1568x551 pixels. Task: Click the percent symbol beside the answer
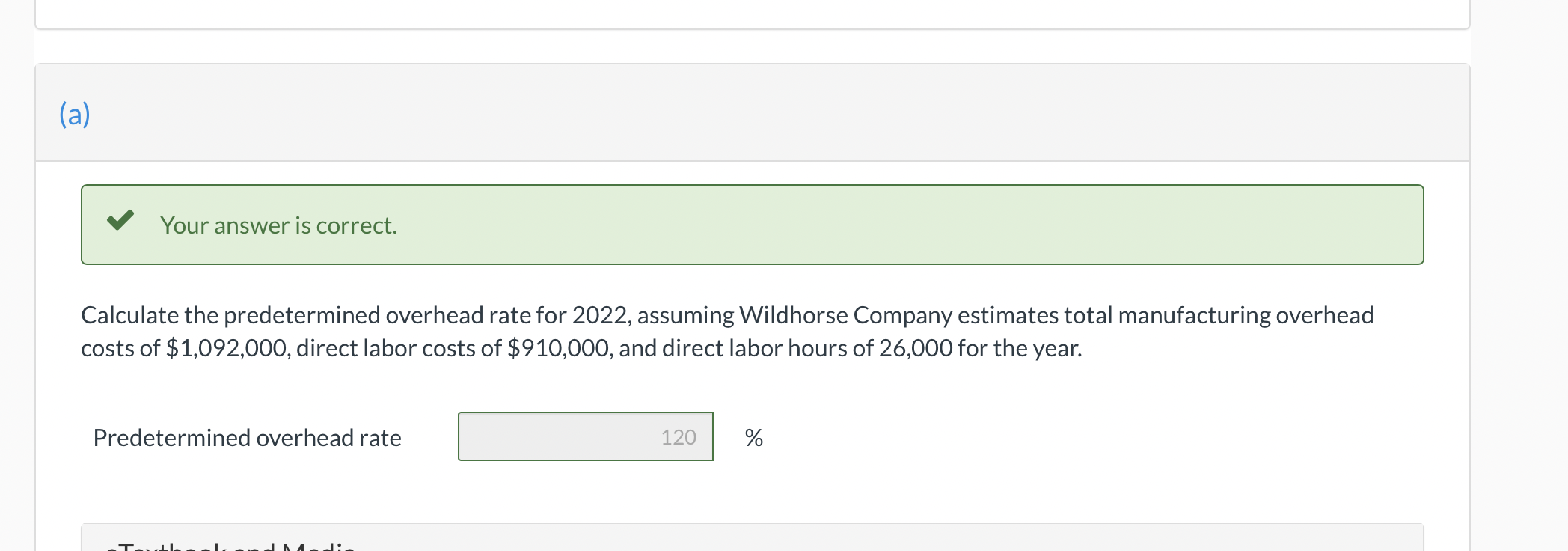pos(753,438)
